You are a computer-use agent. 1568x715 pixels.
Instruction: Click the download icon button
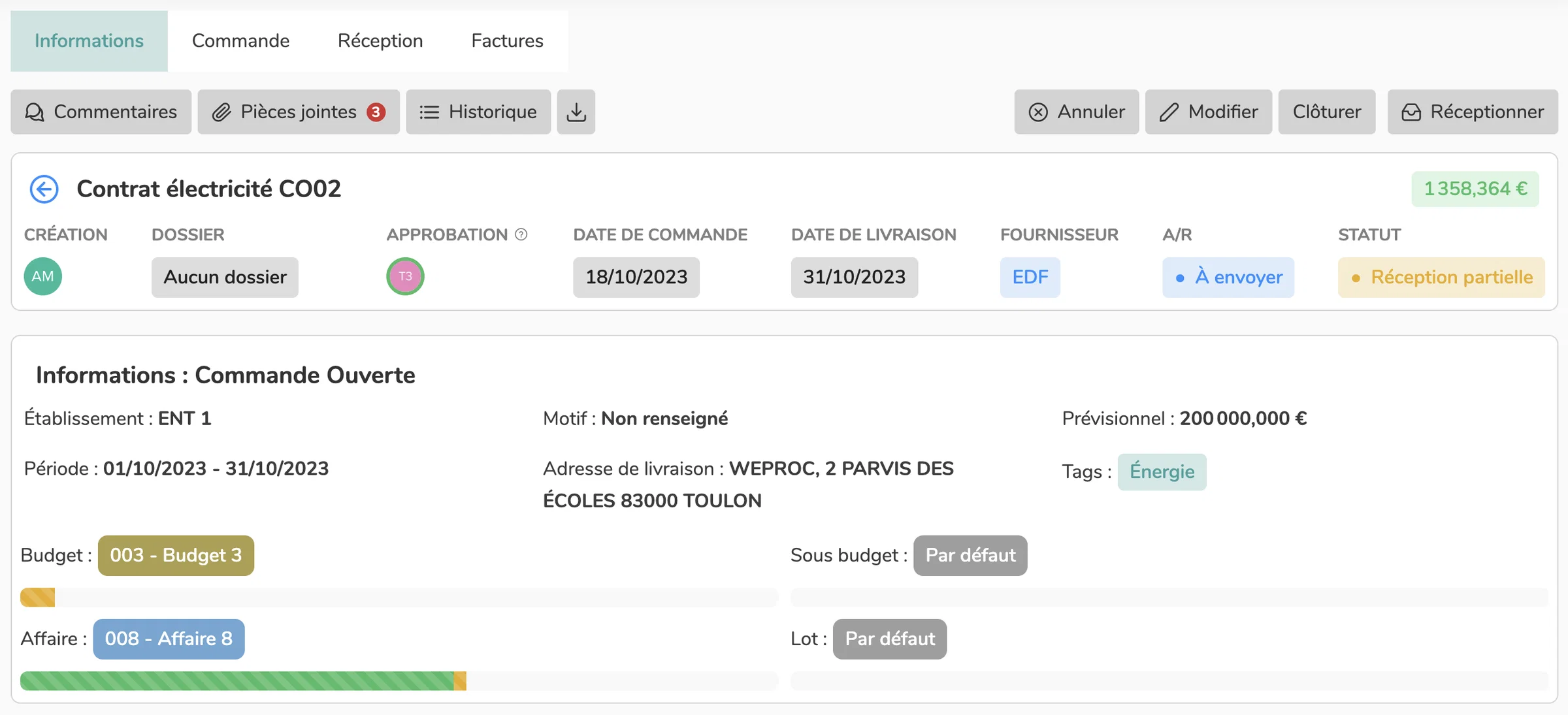click(x=576, y=112)
